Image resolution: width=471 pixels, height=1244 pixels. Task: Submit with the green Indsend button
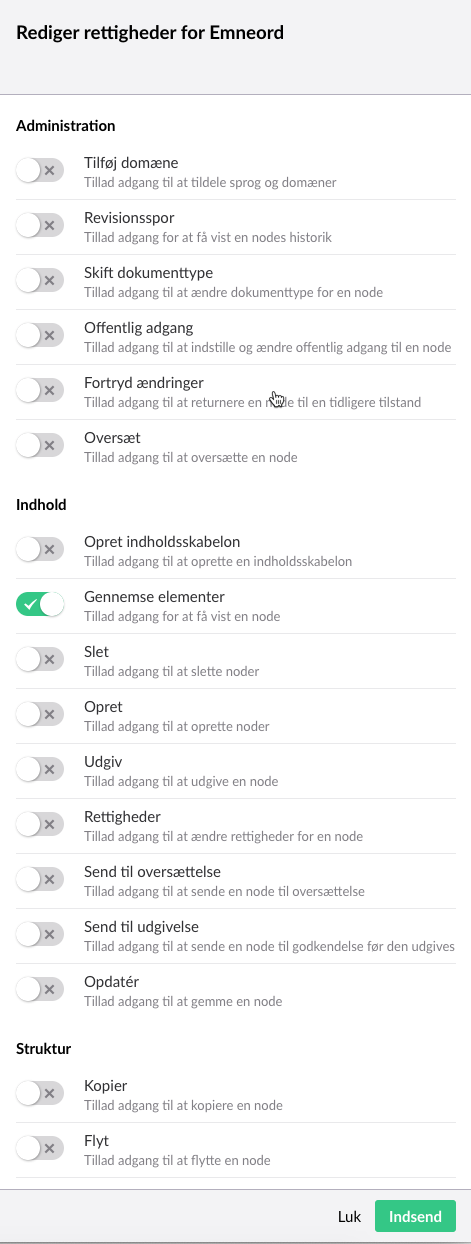(x=415, y=1216)
